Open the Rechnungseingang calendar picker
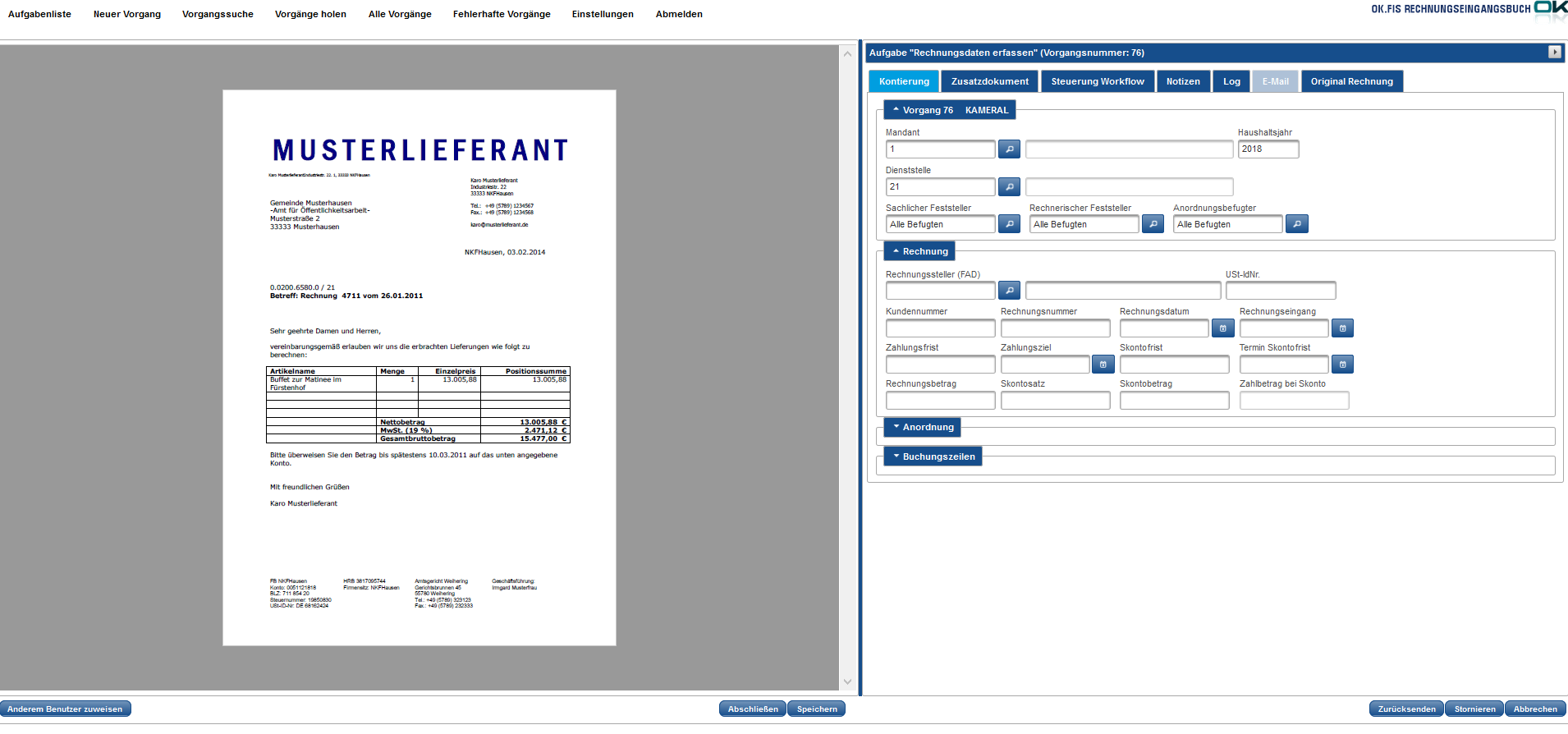The width and height of the screenshot is (1568, 734). tap(1342, 328)
